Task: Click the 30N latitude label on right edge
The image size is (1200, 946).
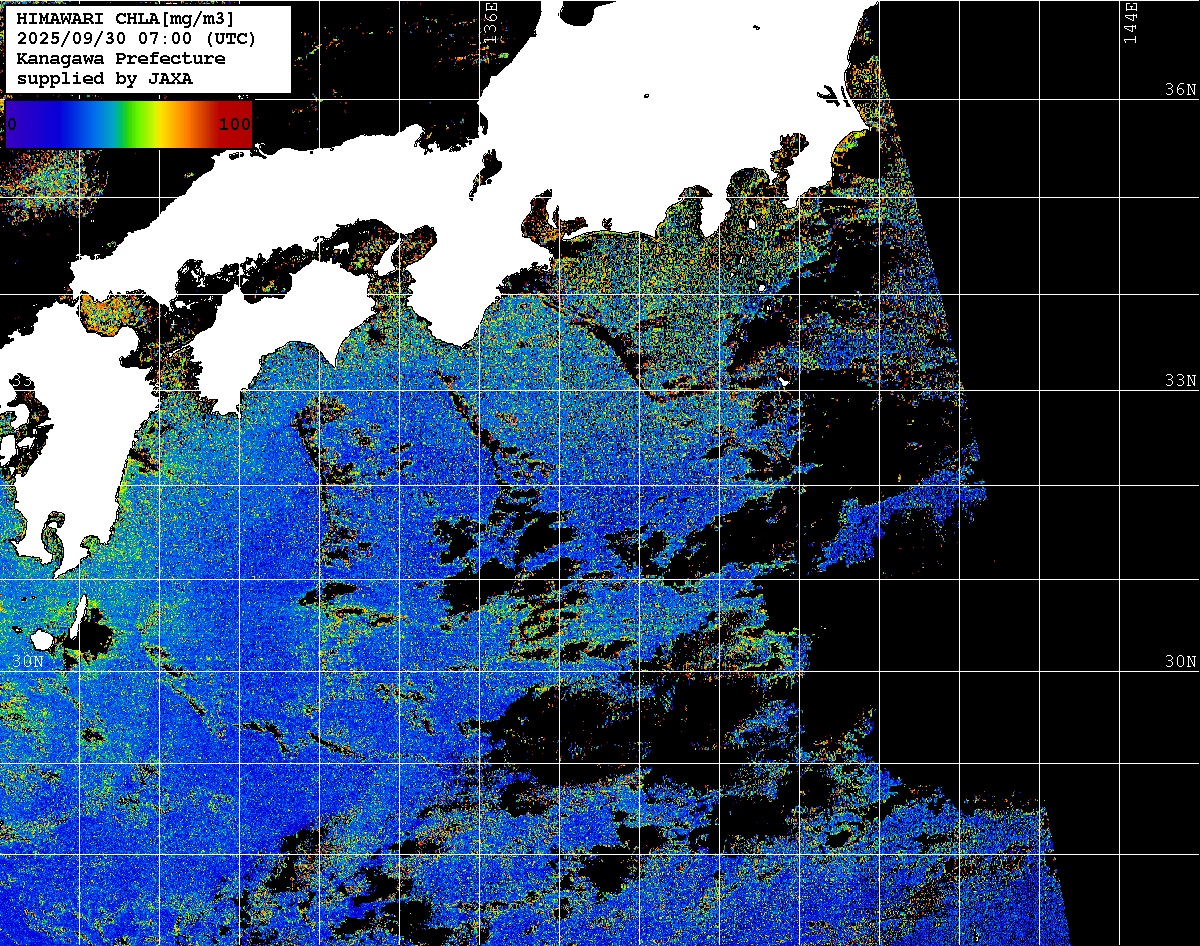Action: coord(1180,662)
